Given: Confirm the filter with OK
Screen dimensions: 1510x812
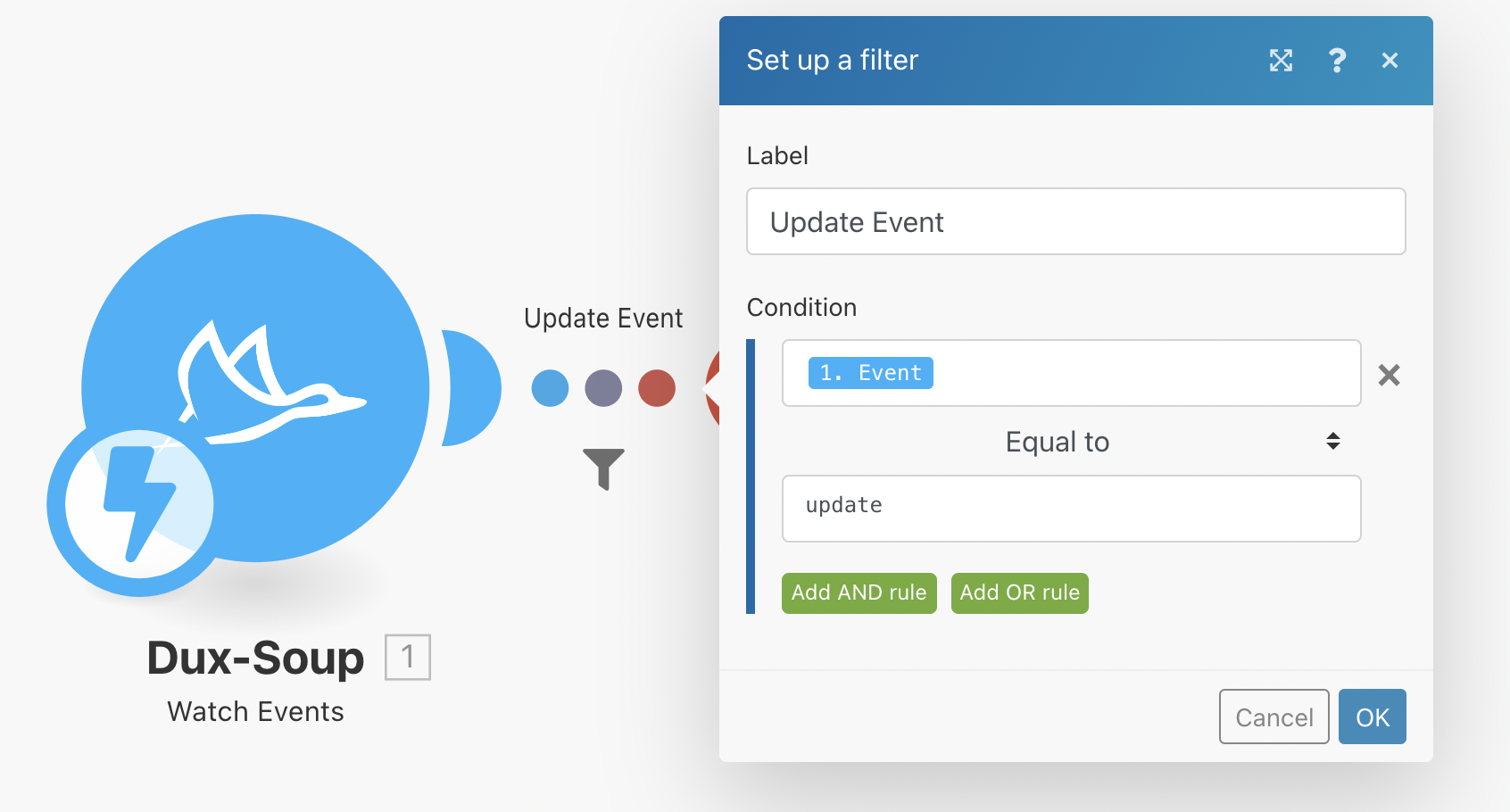Looking at the screenshot, I should coord(1372,717).
